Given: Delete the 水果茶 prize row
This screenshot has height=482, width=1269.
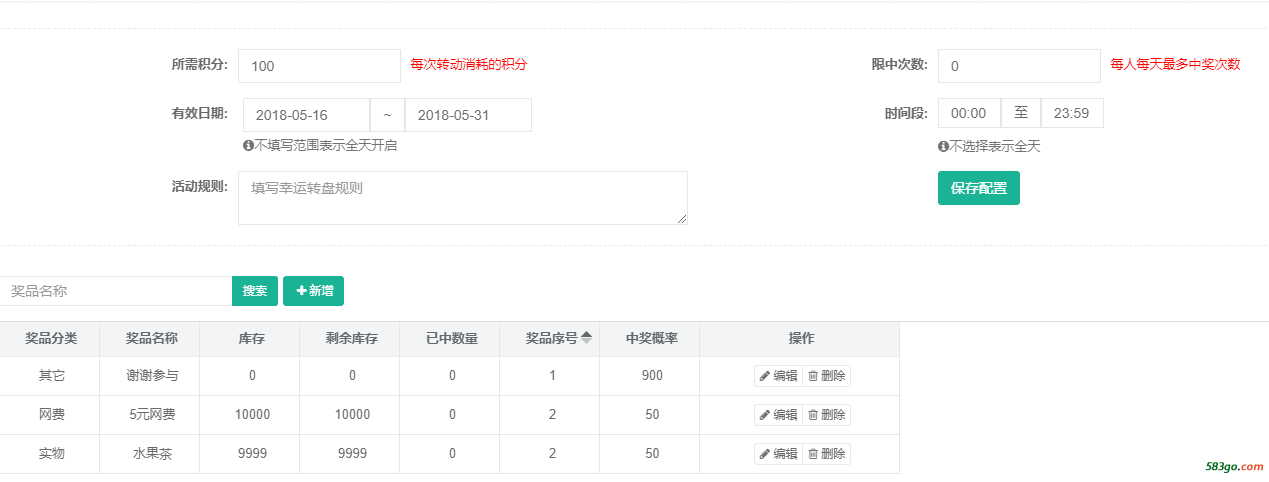Looking at the screenshot, I should coord(826,454).
